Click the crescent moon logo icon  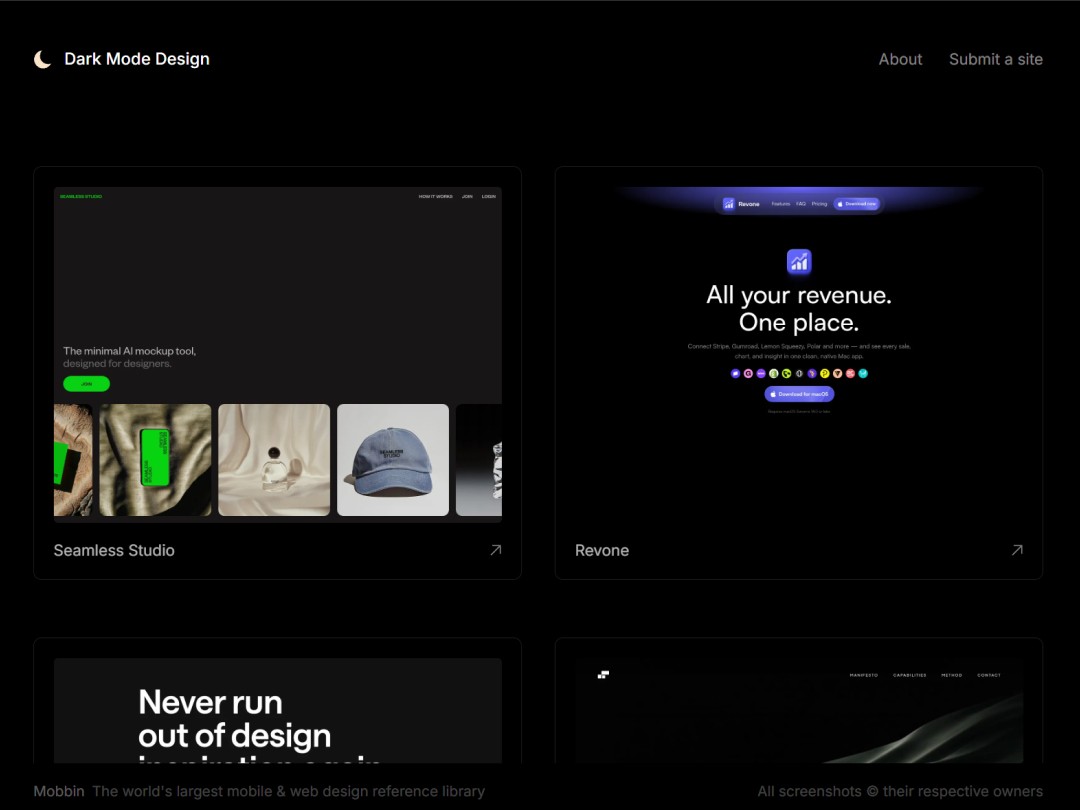coord(43,59)
